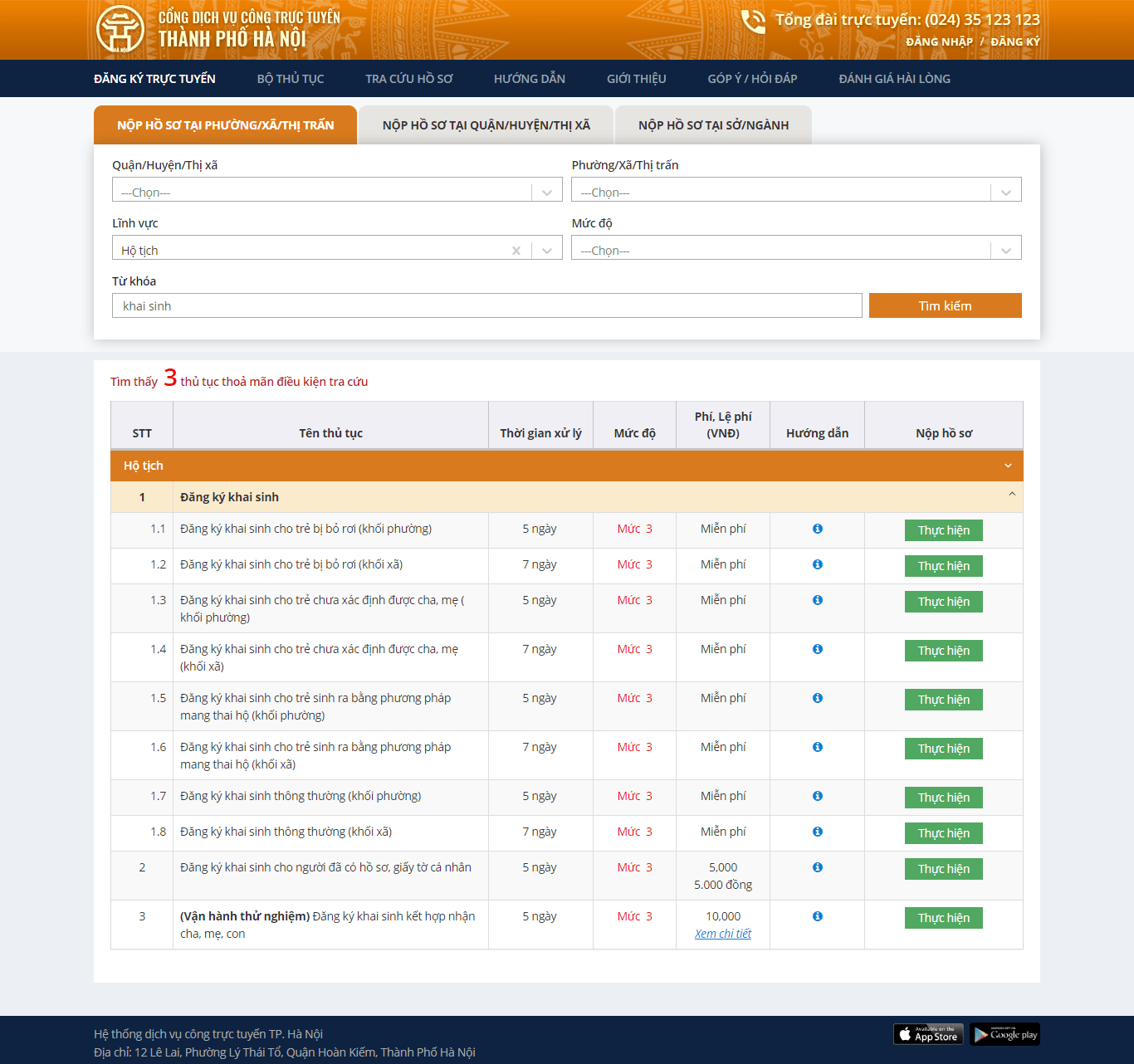Collapse the Đăng ký khai sinh row
Screen dimensions: 1134x1064
tap(1011, 495)
